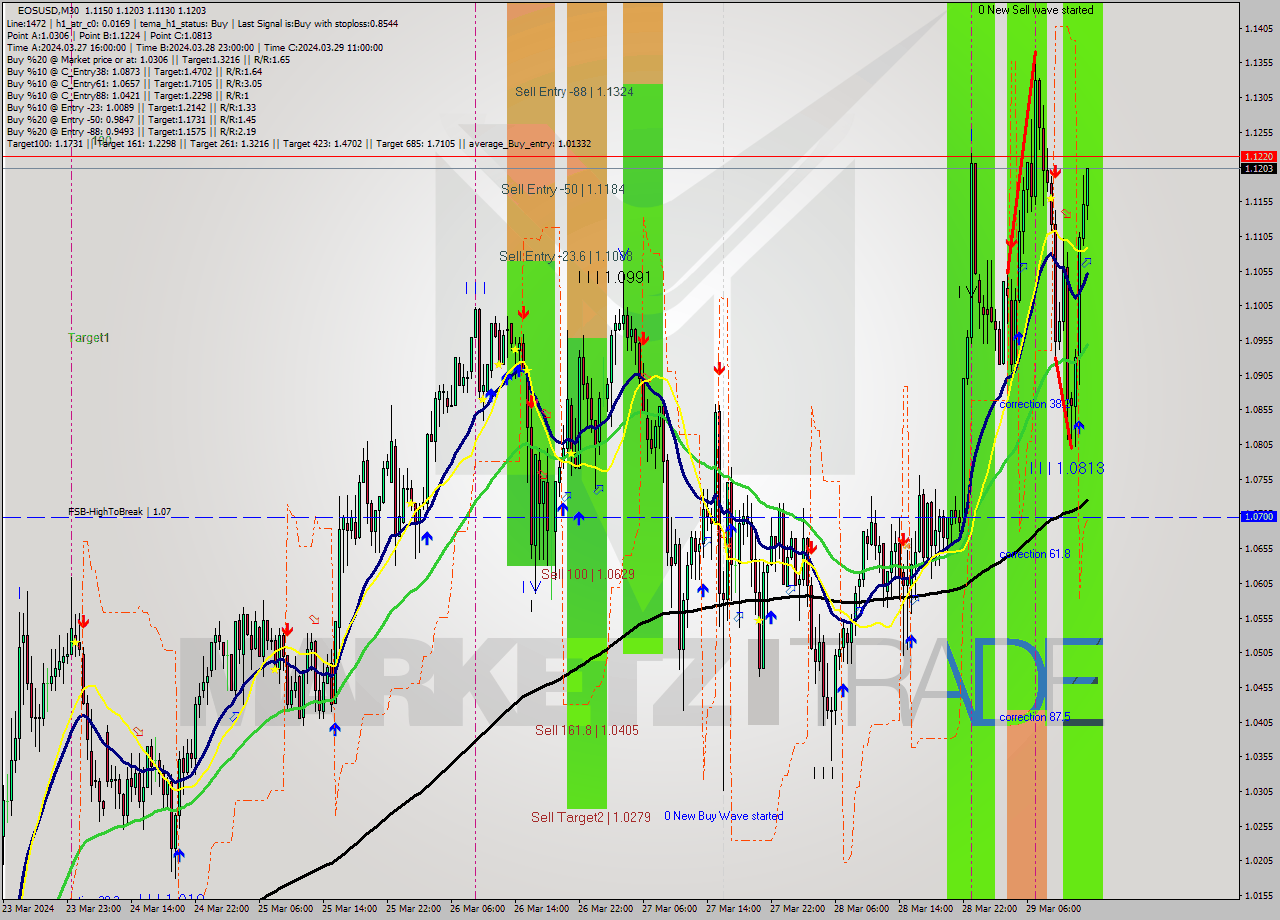1280x920 pixels.
Task: Click the '26 Mar 14:00' time axis label
Action: [543, 909]
